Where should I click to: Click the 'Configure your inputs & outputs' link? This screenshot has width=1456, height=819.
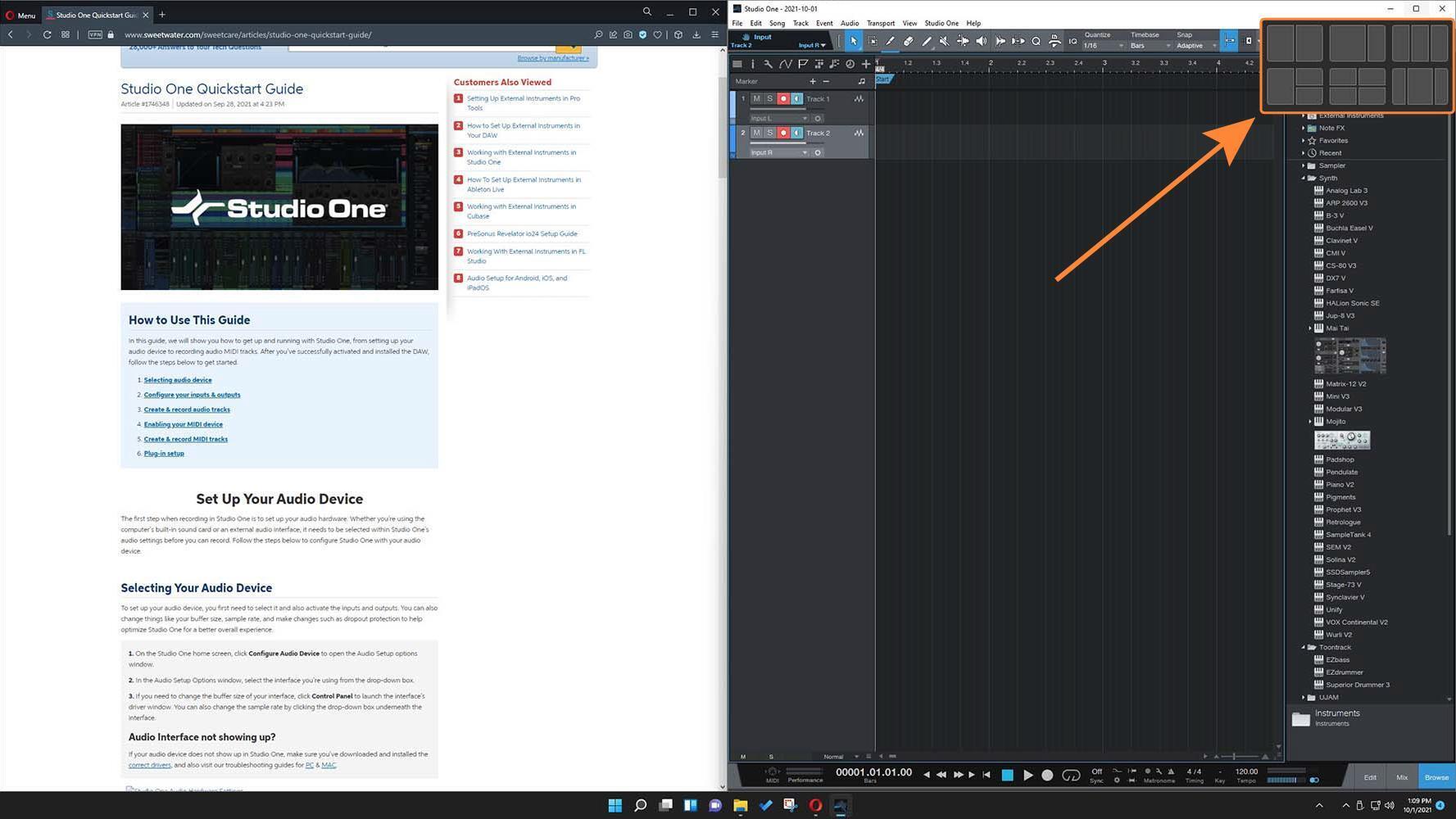pyautogui.click(x=192, y=395)
